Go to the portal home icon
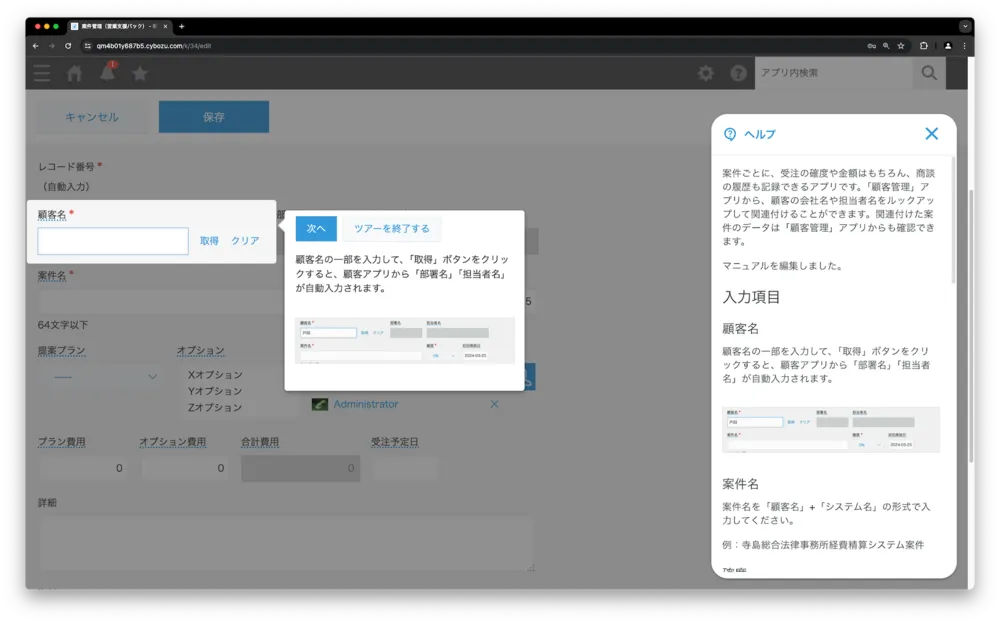Image resolution: width=1000 pixels, height=623 pixels. point(74,73)
